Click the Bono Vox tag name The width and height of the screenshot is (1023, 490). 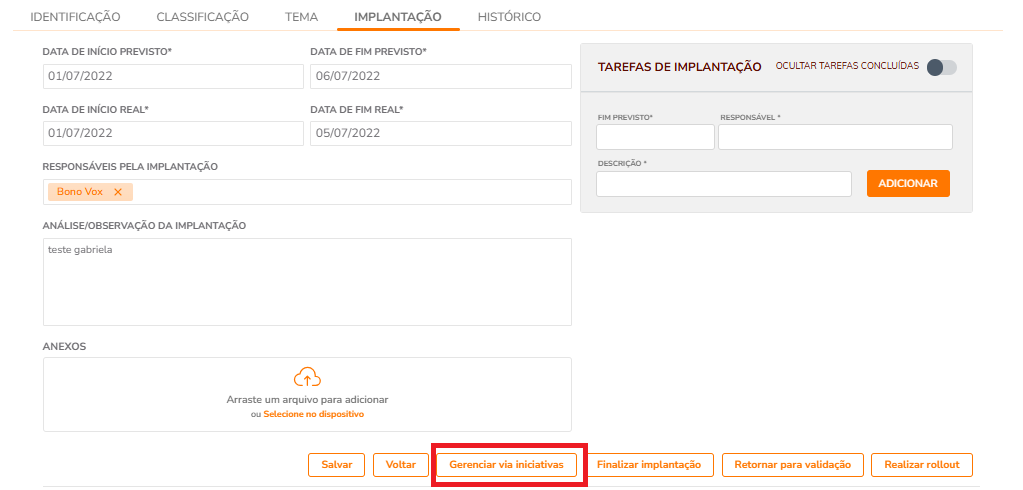[x=80, y=192]
